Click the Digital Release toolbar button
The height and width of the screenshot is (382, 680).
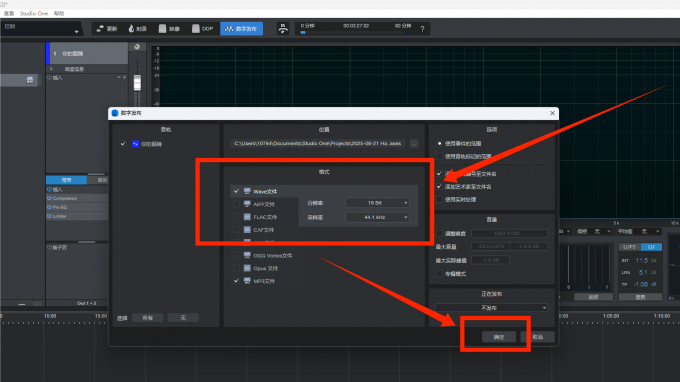241,29
